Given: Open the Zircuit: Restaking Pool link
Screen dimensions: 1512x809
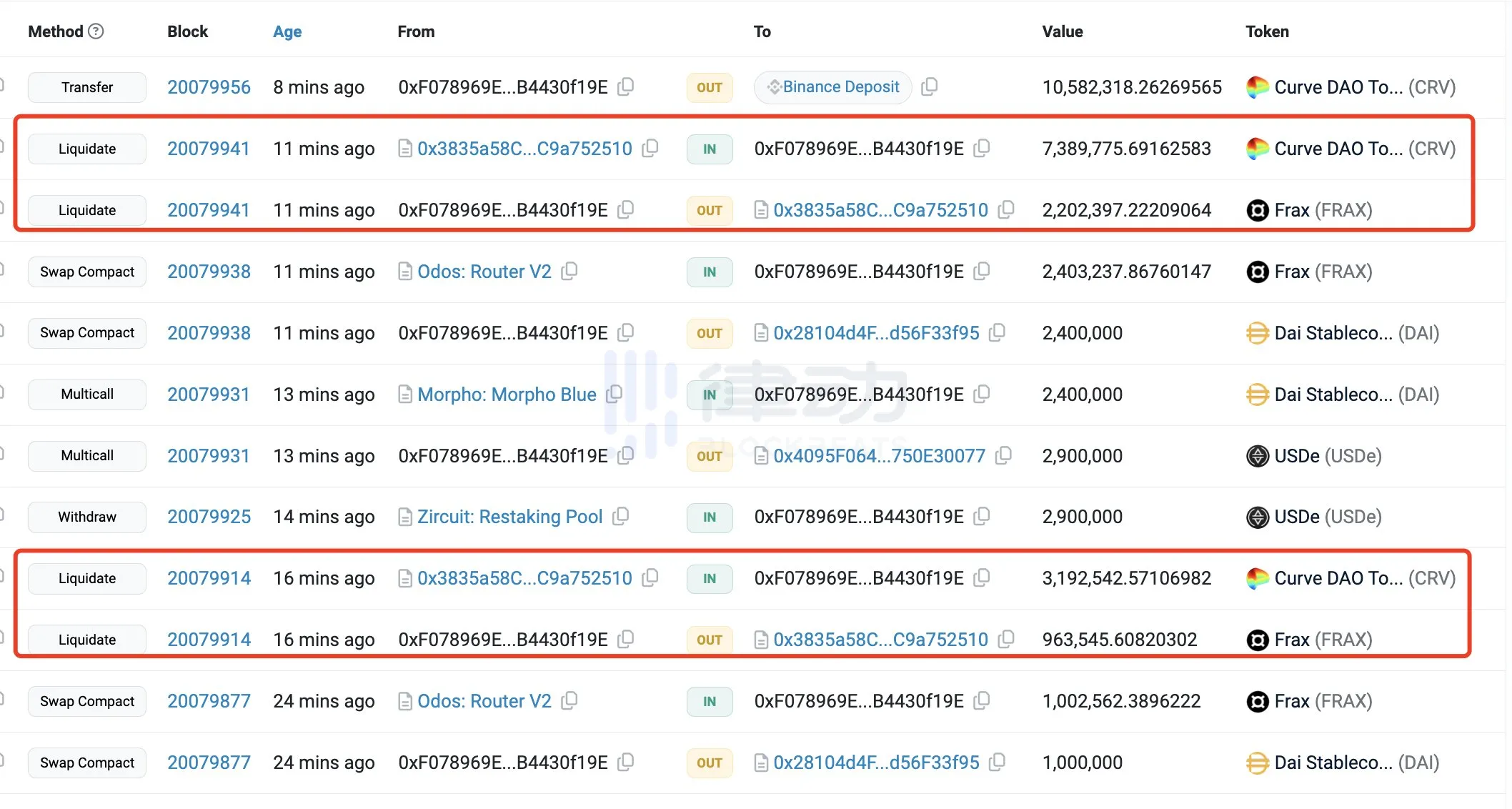Looking at the screenshot, I should pyautogui.click(x=509, y=517).
